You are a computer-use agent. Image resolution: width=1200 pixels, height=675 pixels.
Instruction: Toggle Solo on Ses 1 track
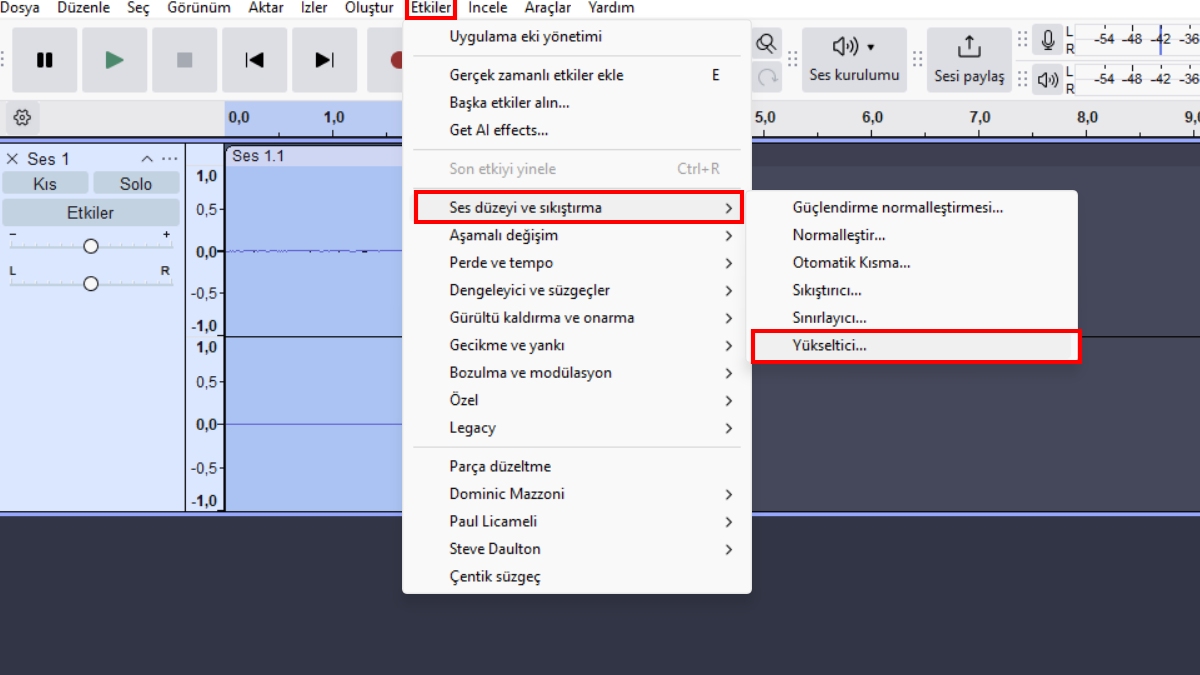[x=136, y=184]
